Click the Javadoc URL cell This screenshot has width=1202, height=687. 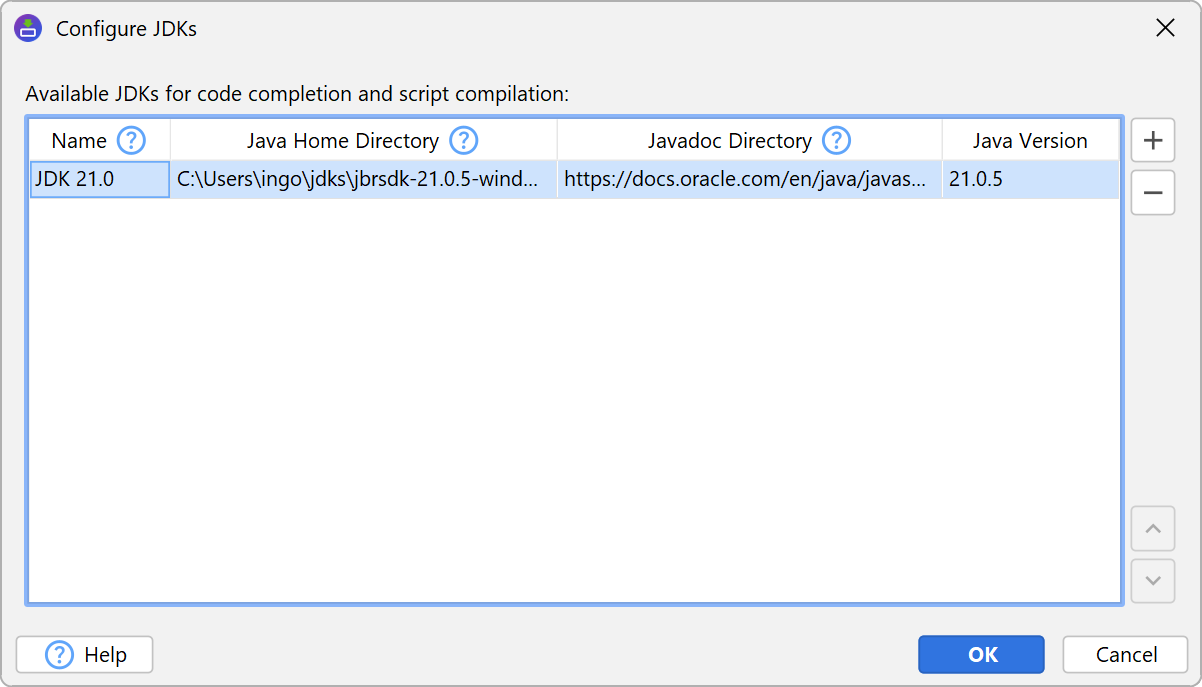coord(749,180)
